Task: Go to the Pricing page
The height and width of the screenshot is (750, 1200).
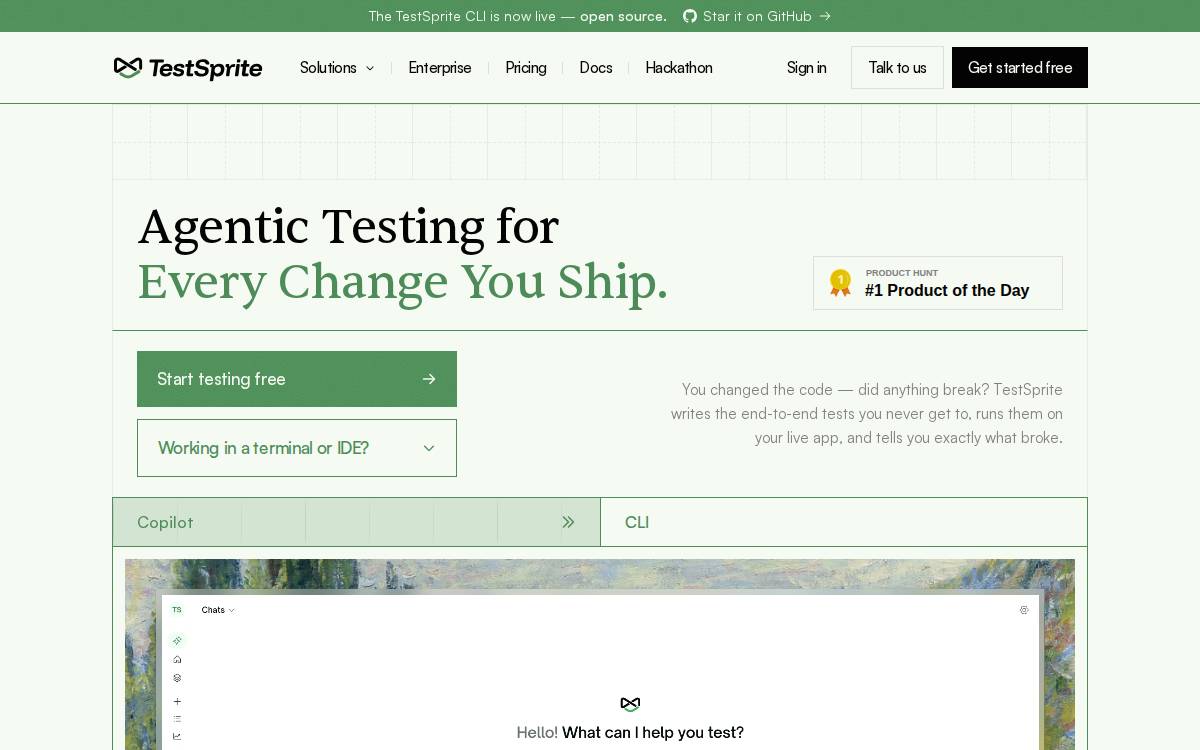Action: [x=526, y=68]
